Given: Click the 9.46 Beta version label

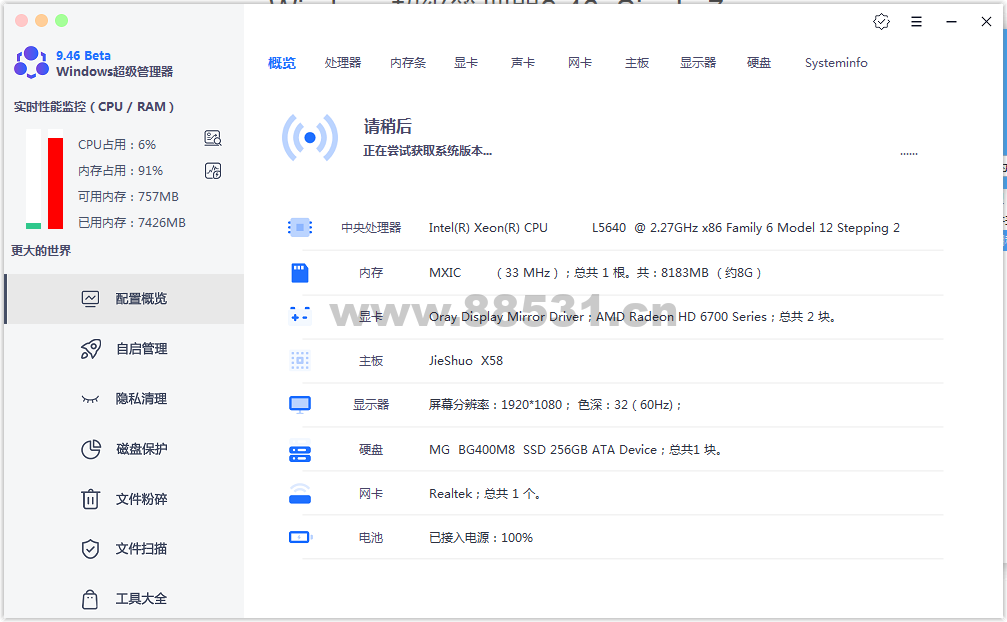Looking at the screenshot, I should tap(83, 56).
